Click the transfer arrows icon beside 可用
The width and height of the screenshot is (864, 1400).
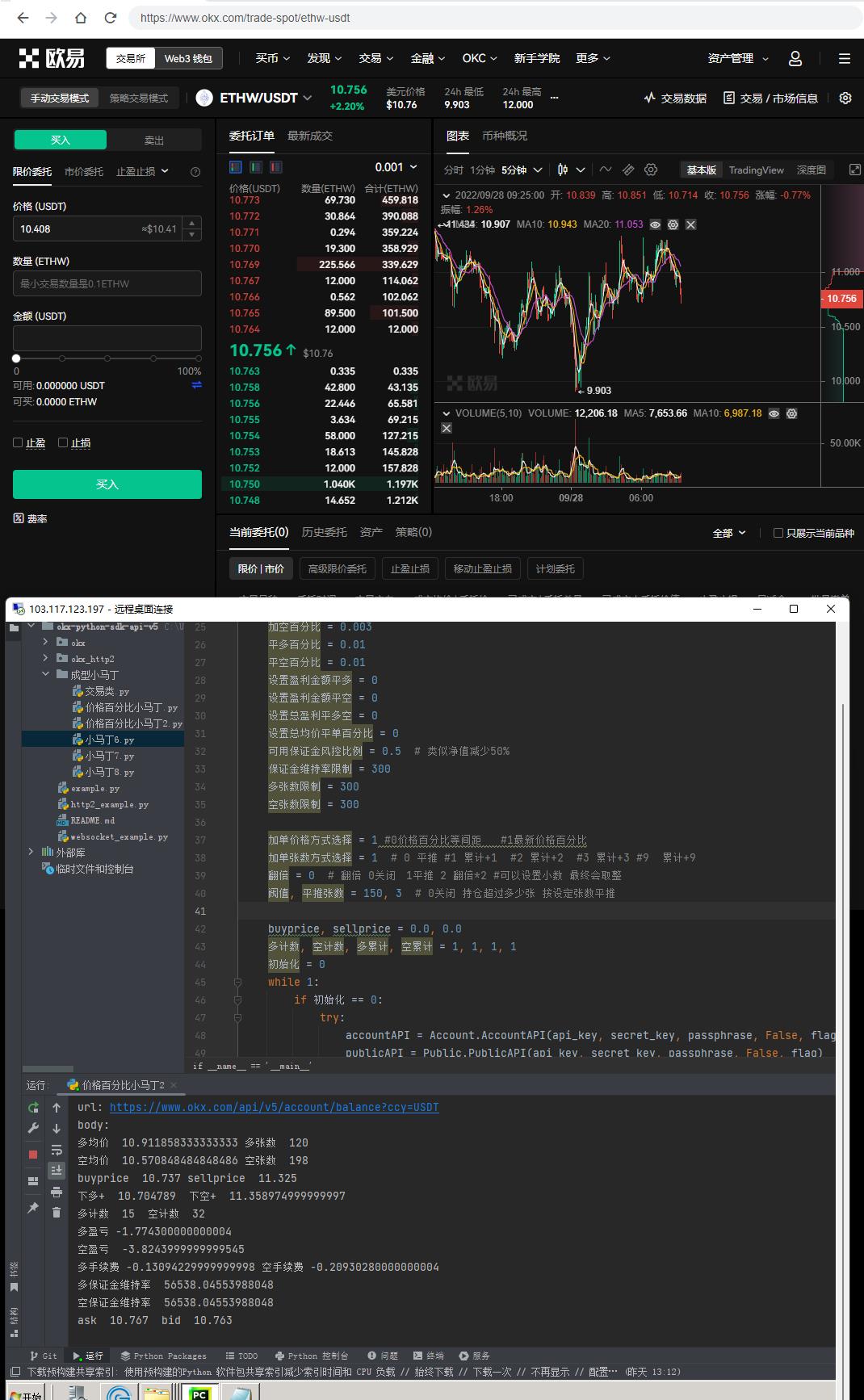[196, 385]
